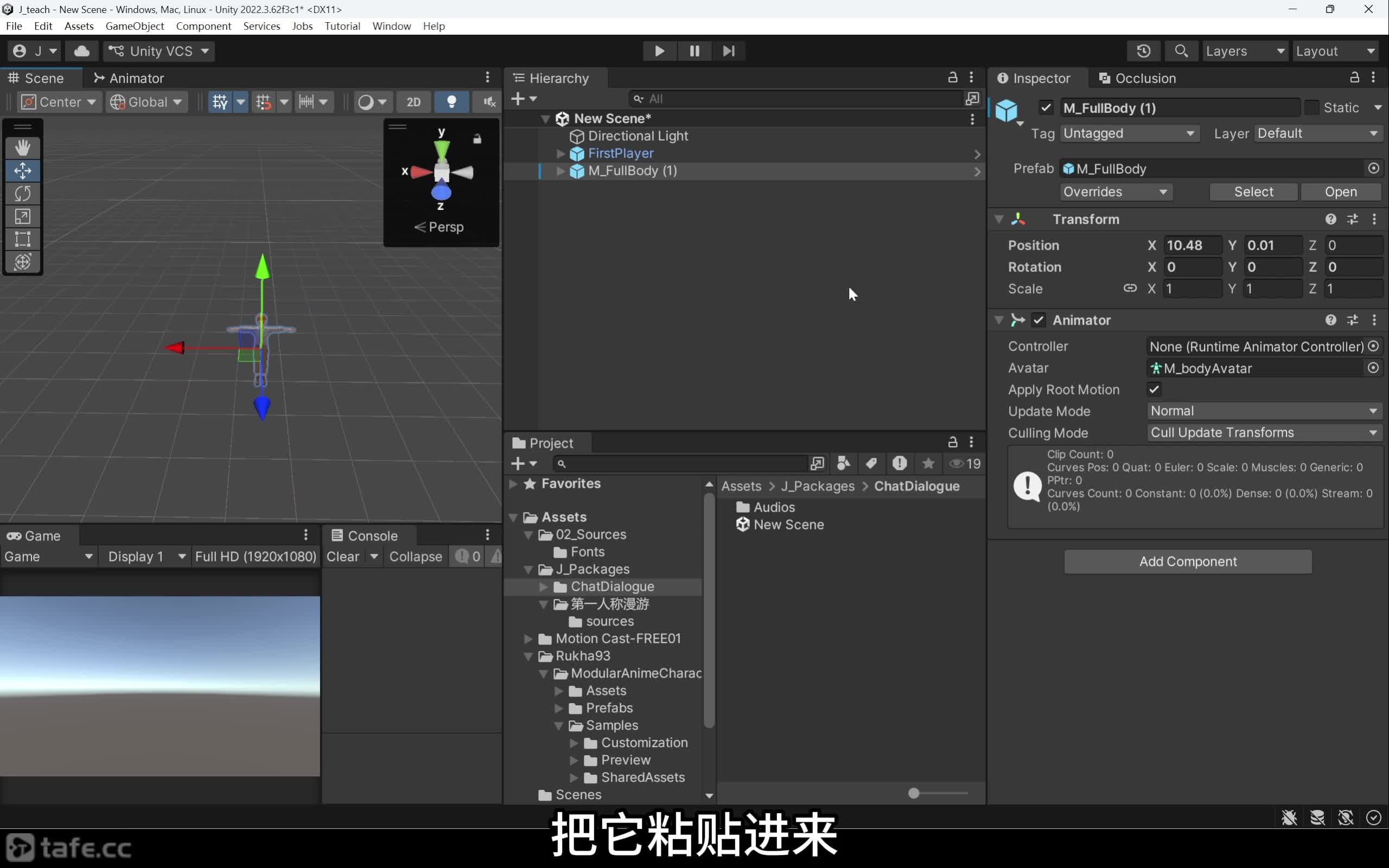
Task: Select the Rotate tool
Action: pos(23,194)
